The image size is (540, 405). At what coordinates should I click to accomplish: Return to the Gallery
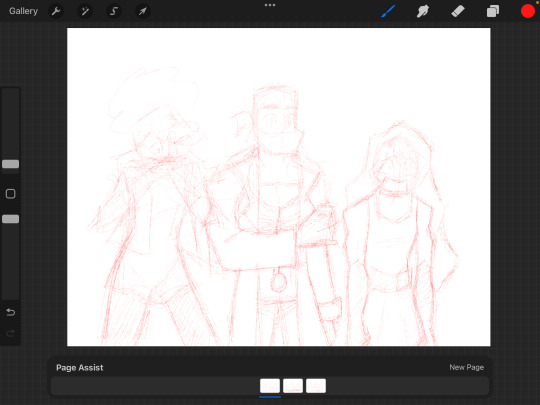point(23,11)
